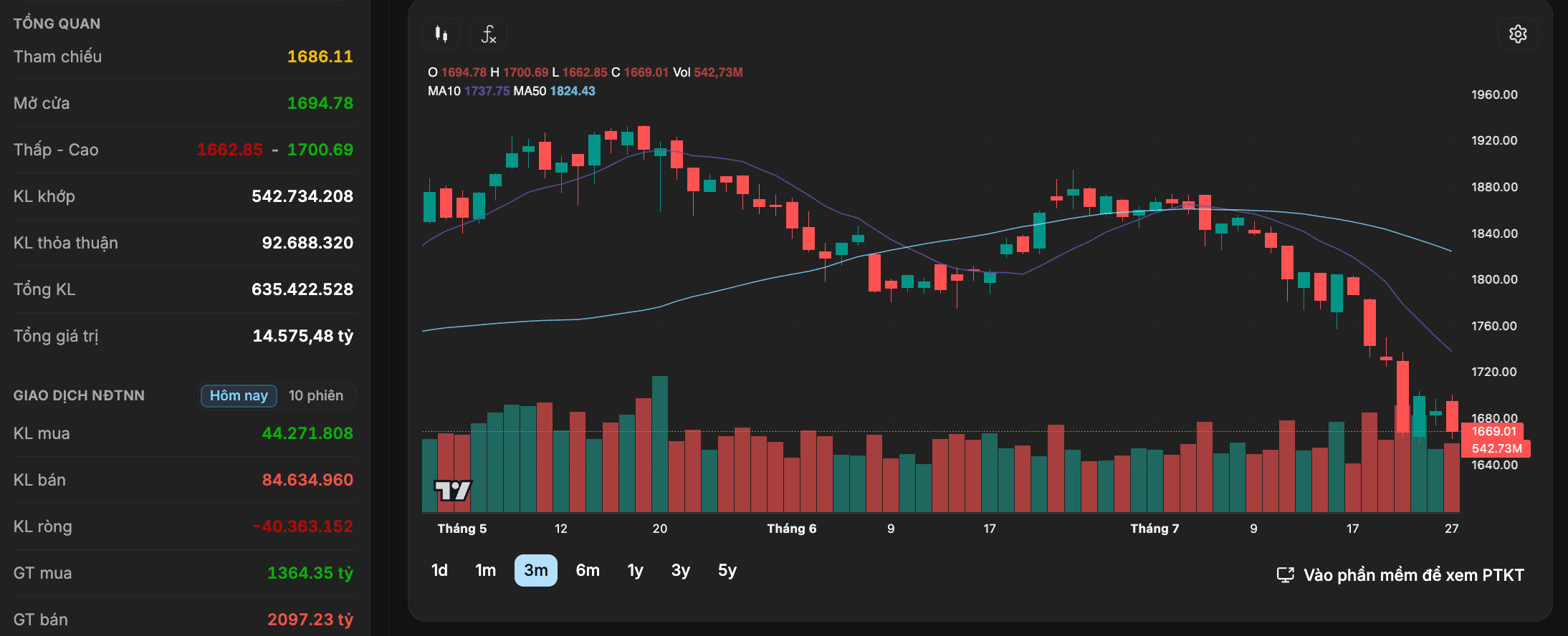Click the 1669.01 current price label
This screenshot has width=1568, height=636.
1493,431
